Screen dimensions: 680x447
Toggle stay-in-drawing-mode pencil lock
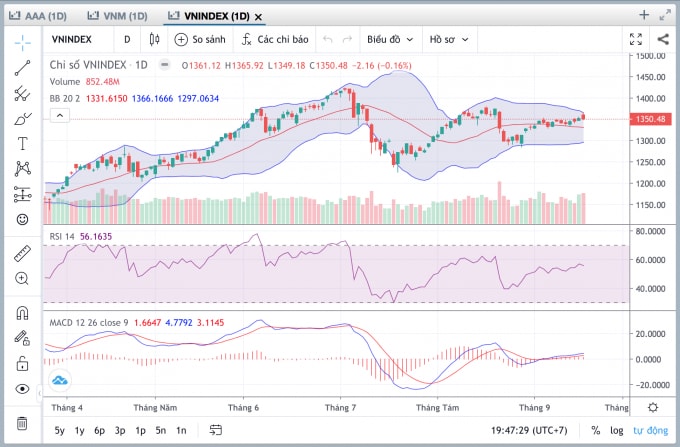coord(22,338)
